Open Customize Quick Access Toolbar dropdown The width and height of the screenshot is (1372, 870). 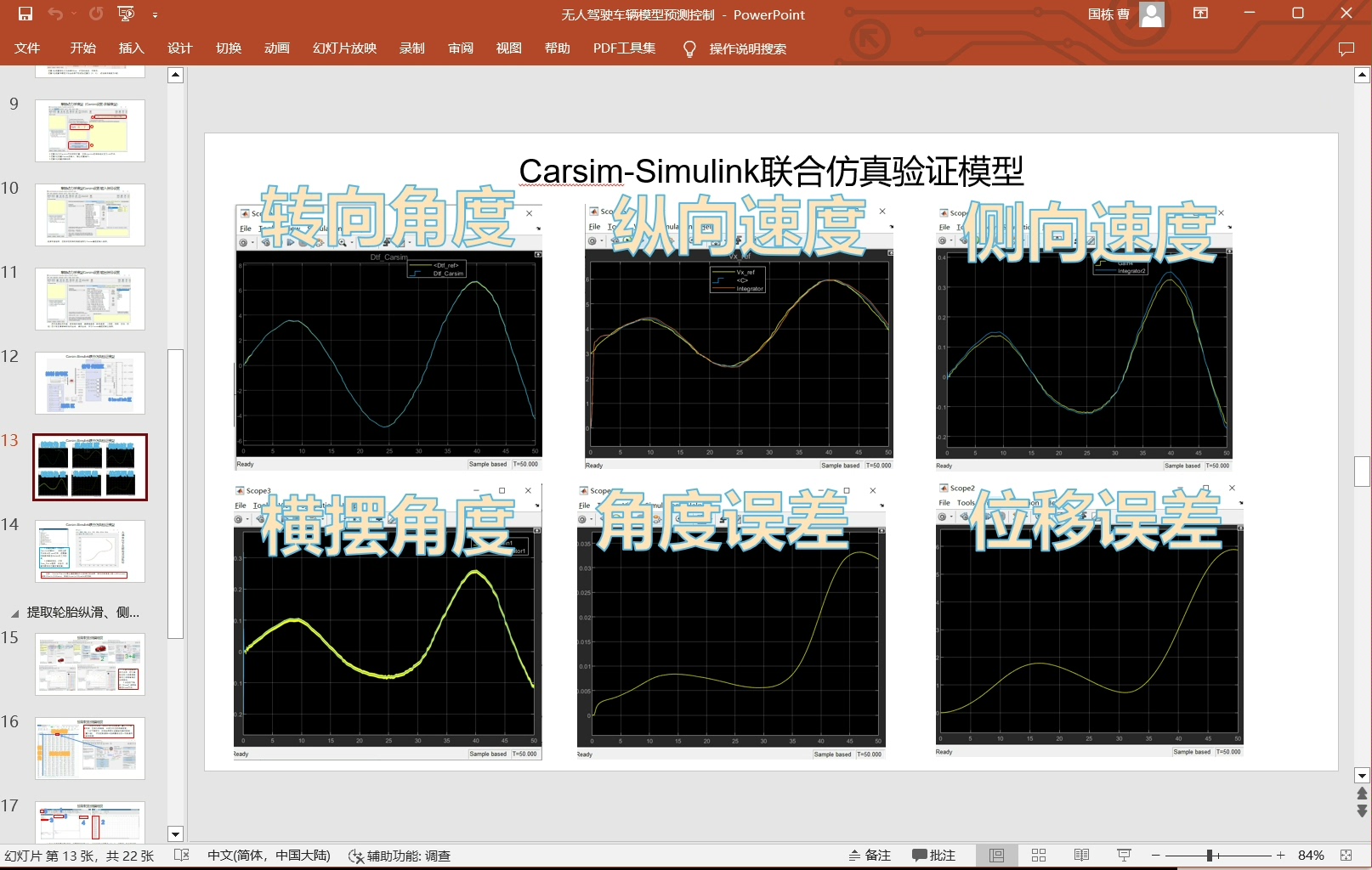pos(155,14)
